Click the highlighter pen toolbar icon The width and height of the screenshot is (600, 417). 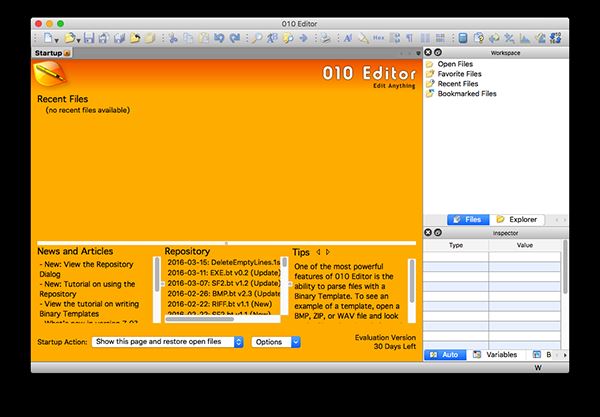(363, 38)
